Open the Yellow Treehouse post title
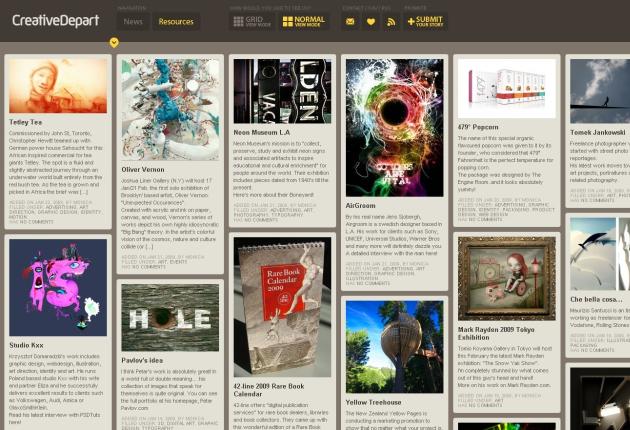 pos(373,402)
